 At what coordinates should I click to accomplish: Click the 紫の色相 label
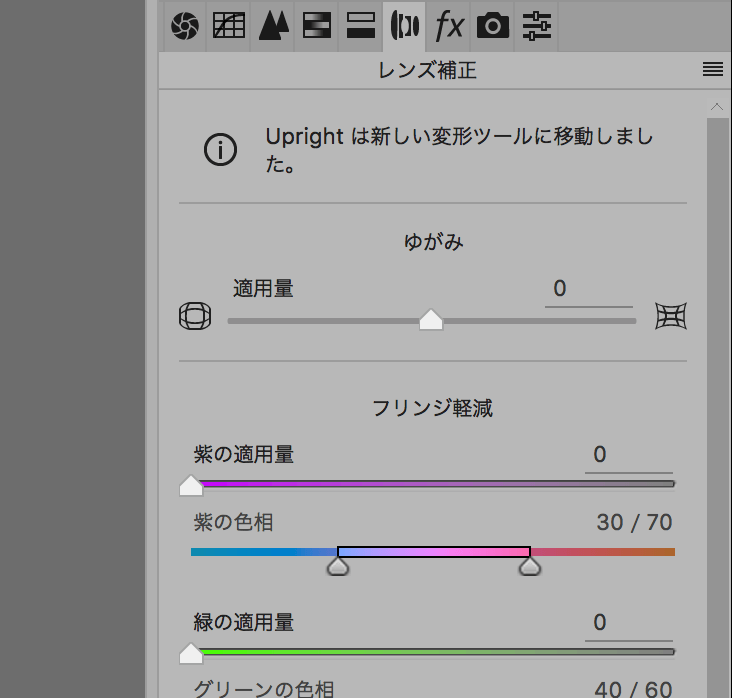233,522
